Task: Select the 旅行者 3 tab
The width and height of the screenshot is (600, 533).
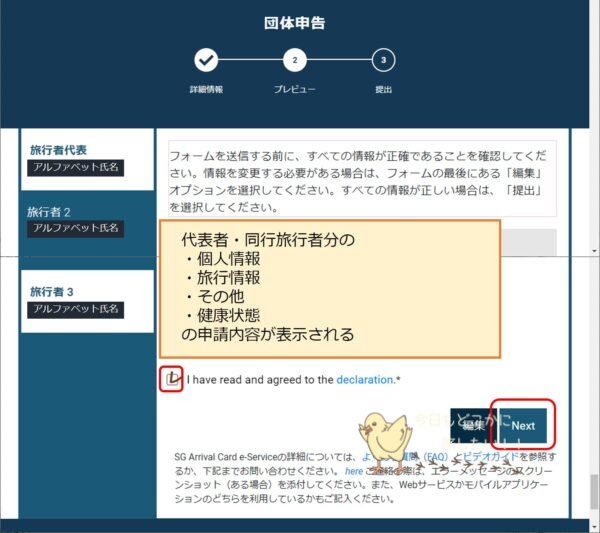Action: pyautogui.click(x=87, y=301)
